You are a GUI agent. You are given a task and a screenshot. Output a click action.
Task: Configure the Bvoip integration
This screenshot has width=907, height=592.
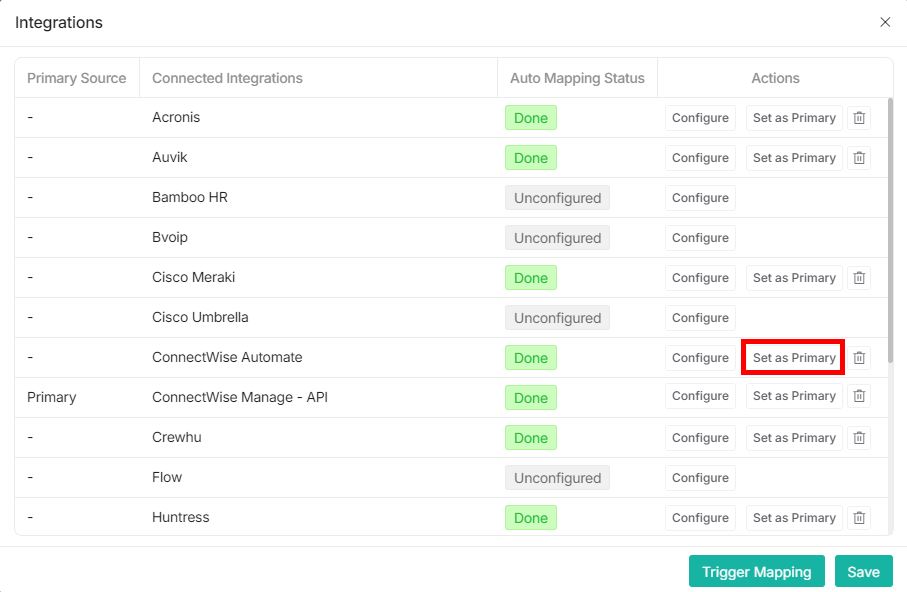(700, 238)
